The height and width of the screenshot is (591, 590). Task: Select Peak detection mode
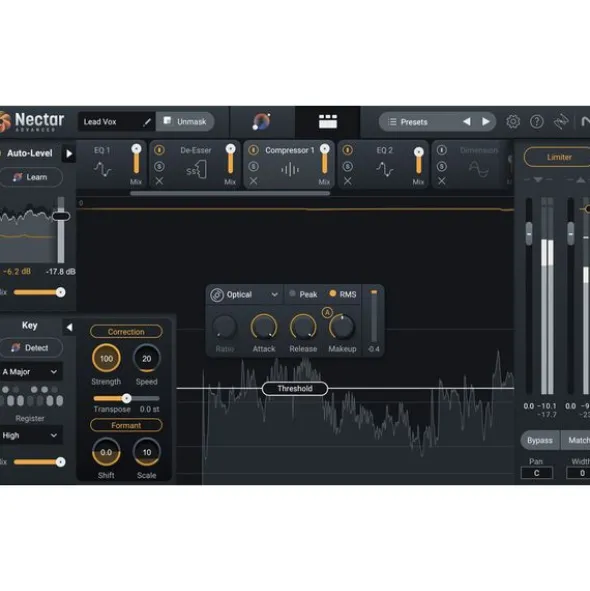coord(303,294)
